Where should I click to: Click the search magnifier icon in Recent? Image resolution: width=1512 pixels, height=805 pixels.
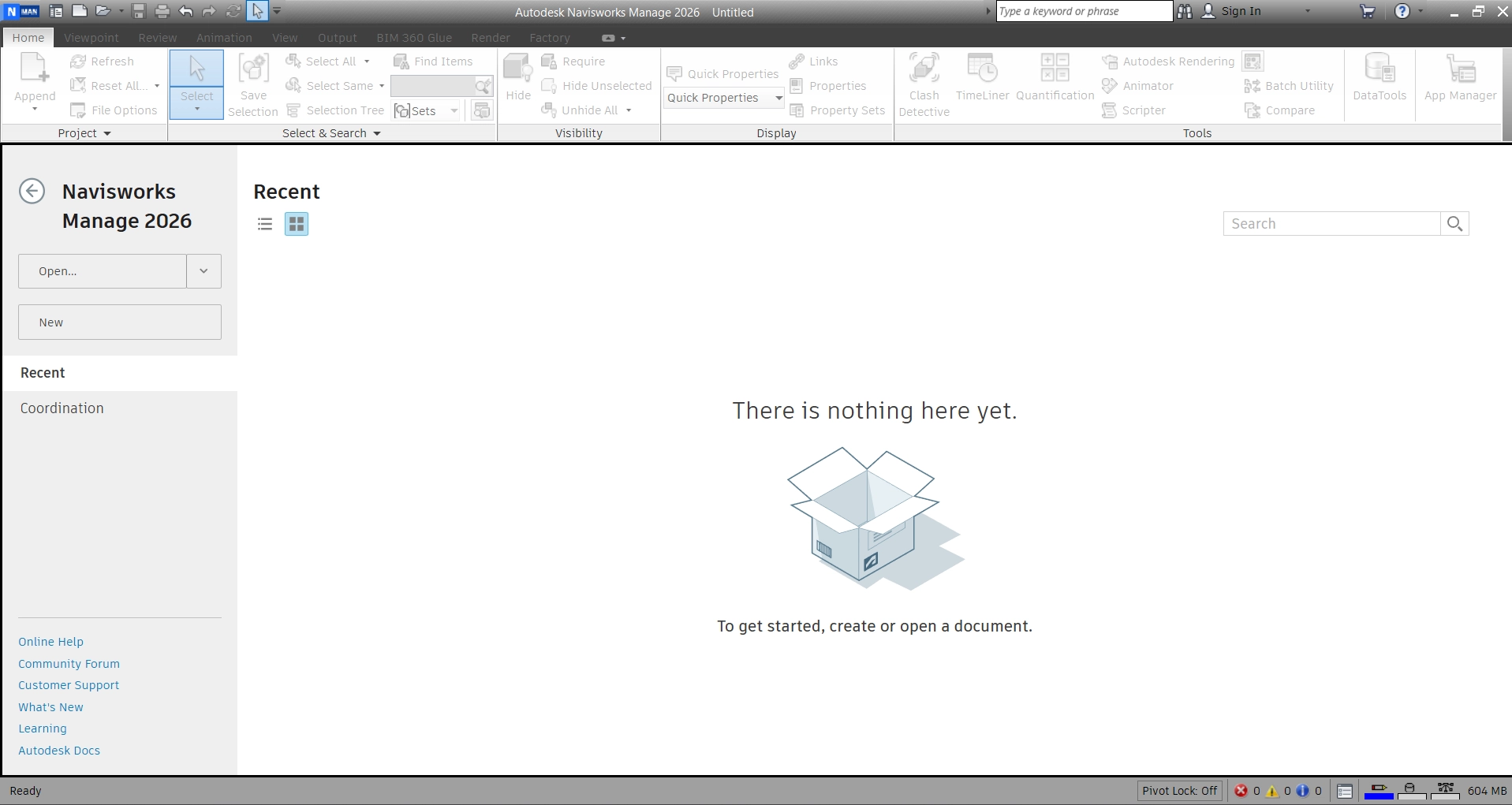click(1454, 224)
